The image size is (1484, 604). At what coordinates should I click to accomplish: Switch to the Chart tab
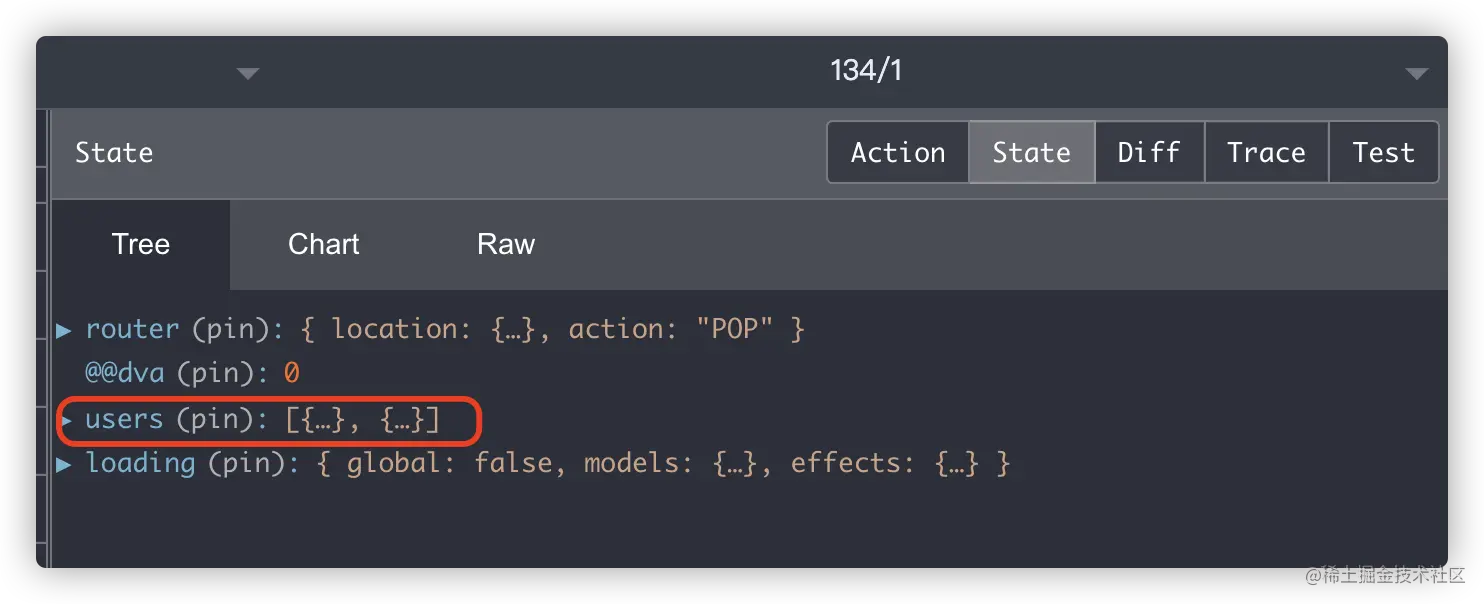tap(323, 245)
